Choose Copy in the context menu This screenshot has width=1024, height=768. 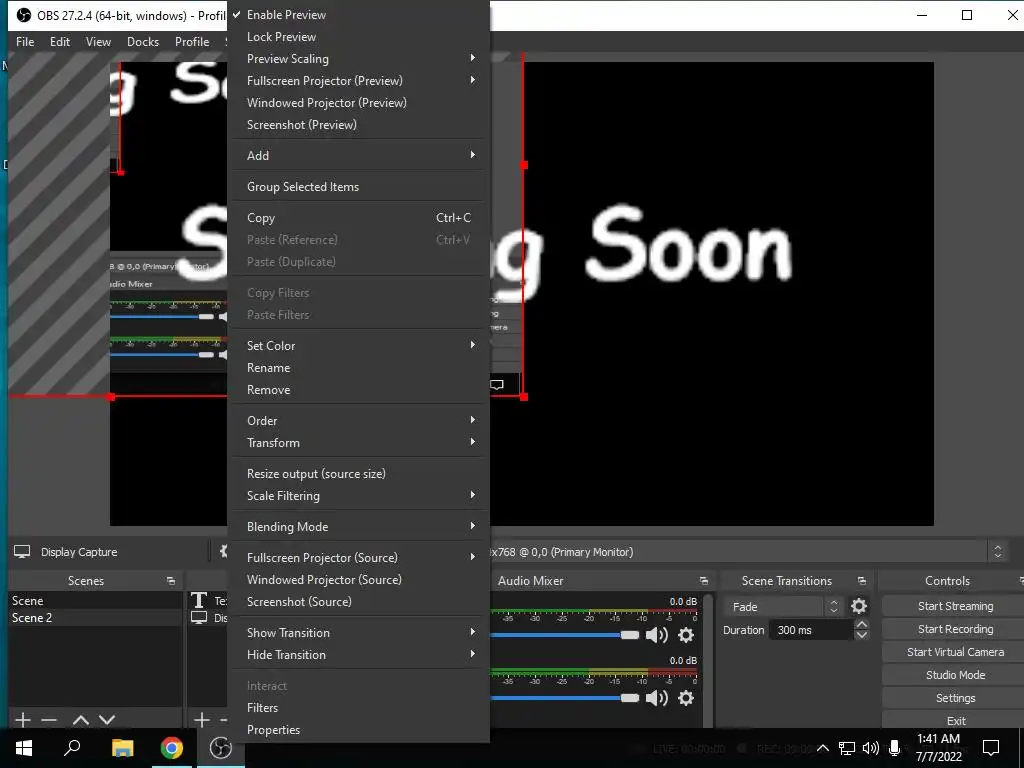coord(359,218)
